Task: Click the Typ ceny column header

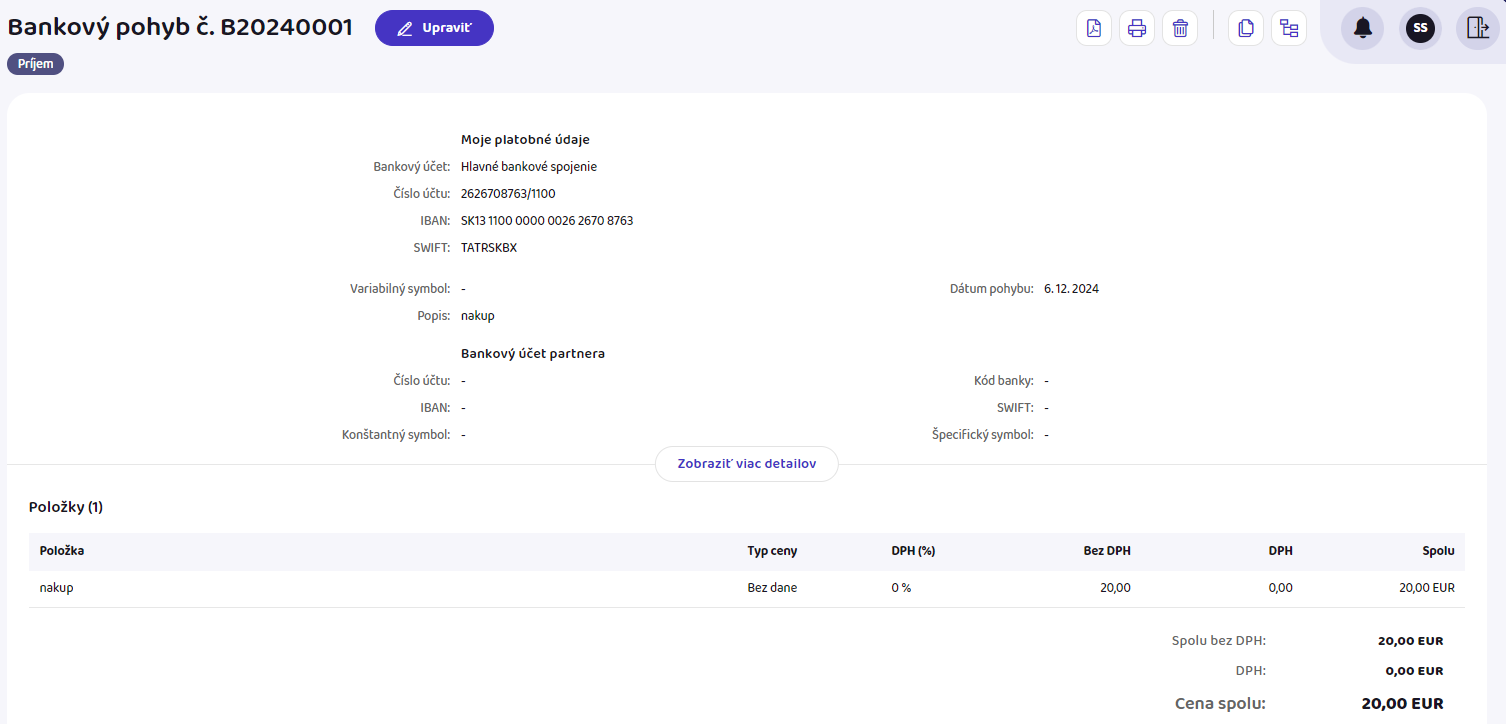Action: (772, 551)
